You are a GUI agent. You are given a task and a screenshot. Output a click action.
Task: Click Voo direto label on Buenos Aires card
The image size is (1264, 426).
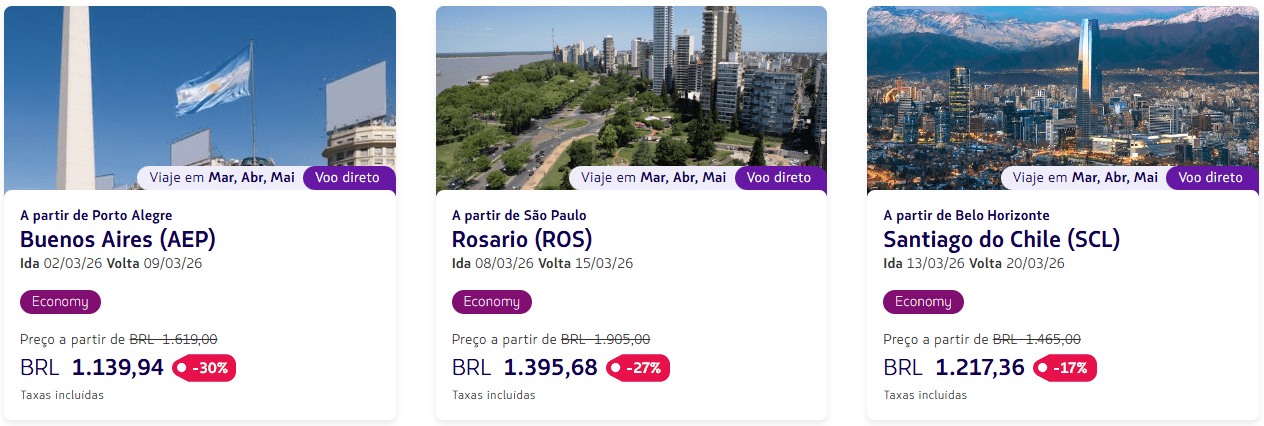(348, 178)
